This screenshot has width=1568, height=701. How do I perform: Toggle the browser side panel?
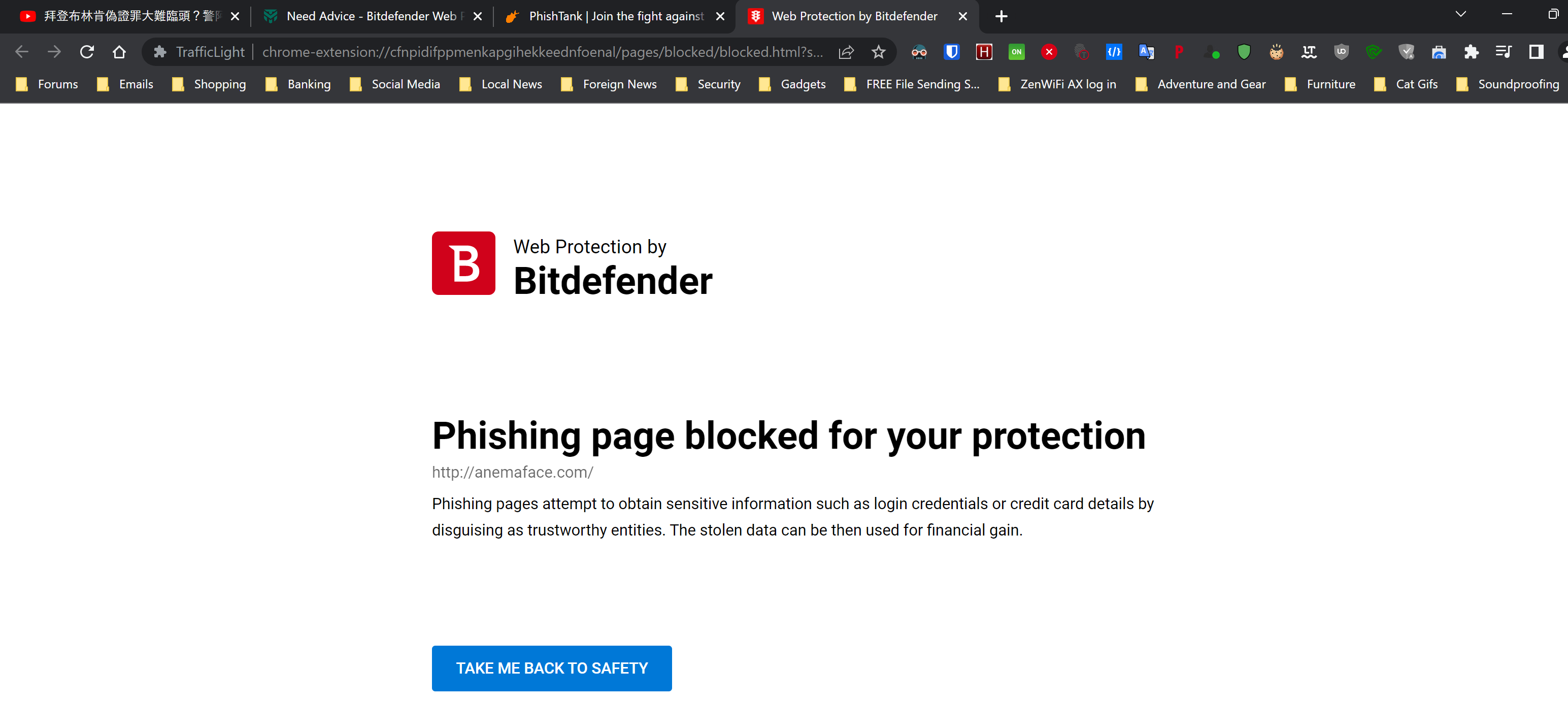click(1536, 52)
